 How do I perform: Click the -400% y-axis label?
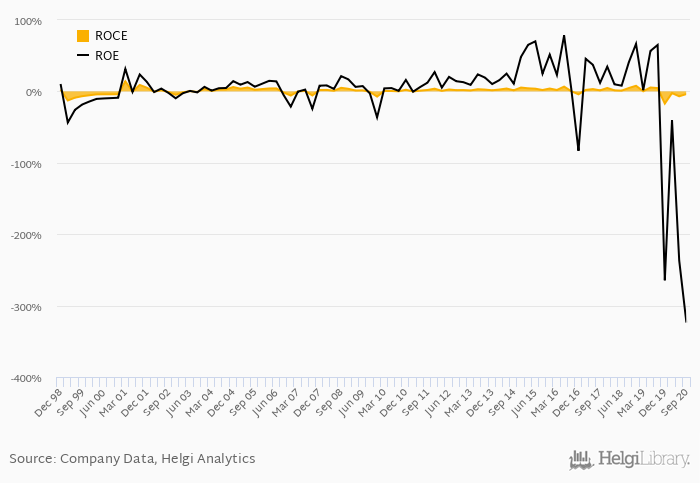coord(26,378)
